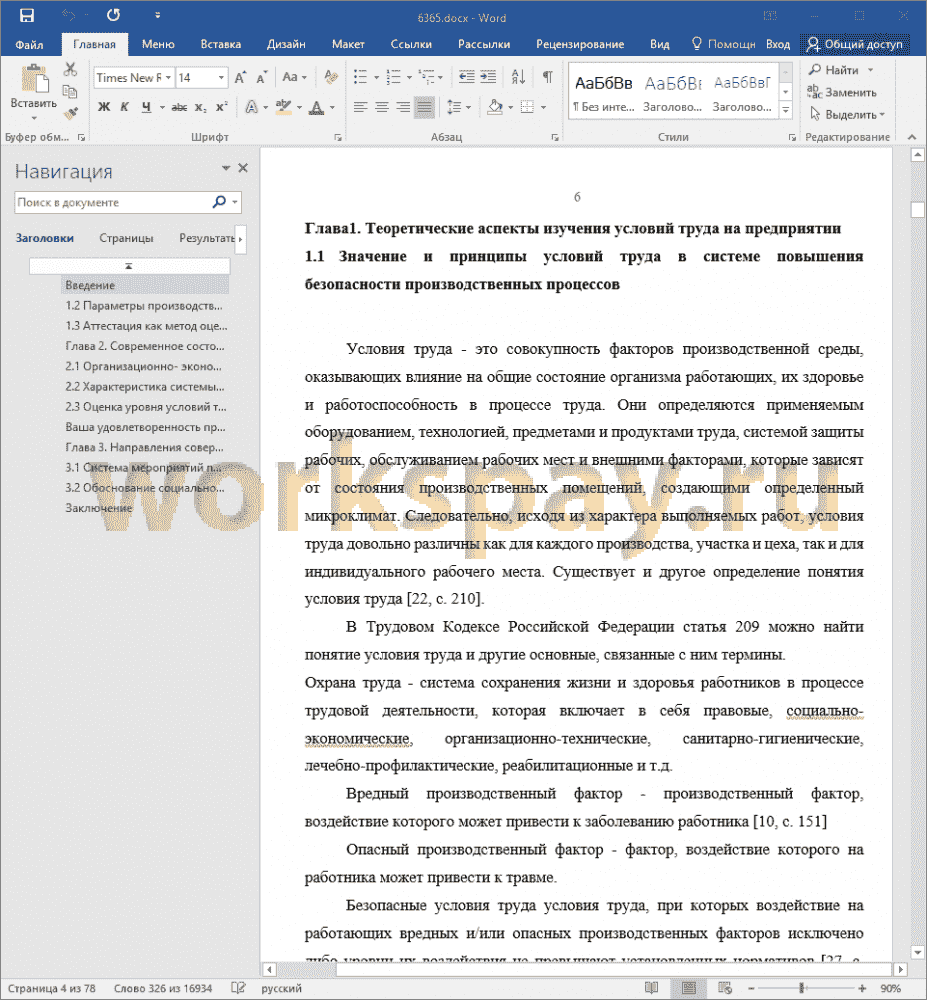The image size is (927, 1000).
Task: Switch to the Дизайн ribbon tab
Action: coord(286,44)
